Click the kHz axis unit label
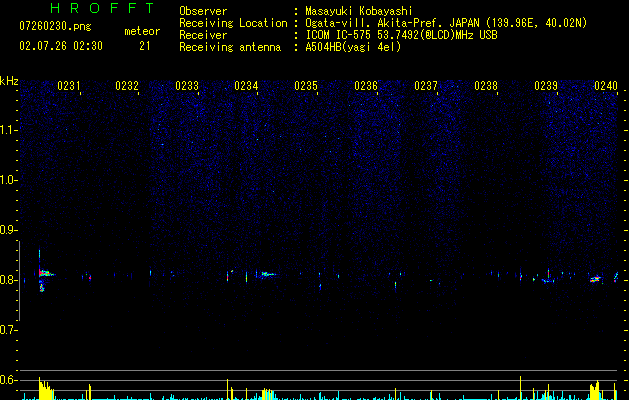Screen dimensions: 629x400 click(x=9, y=81)
